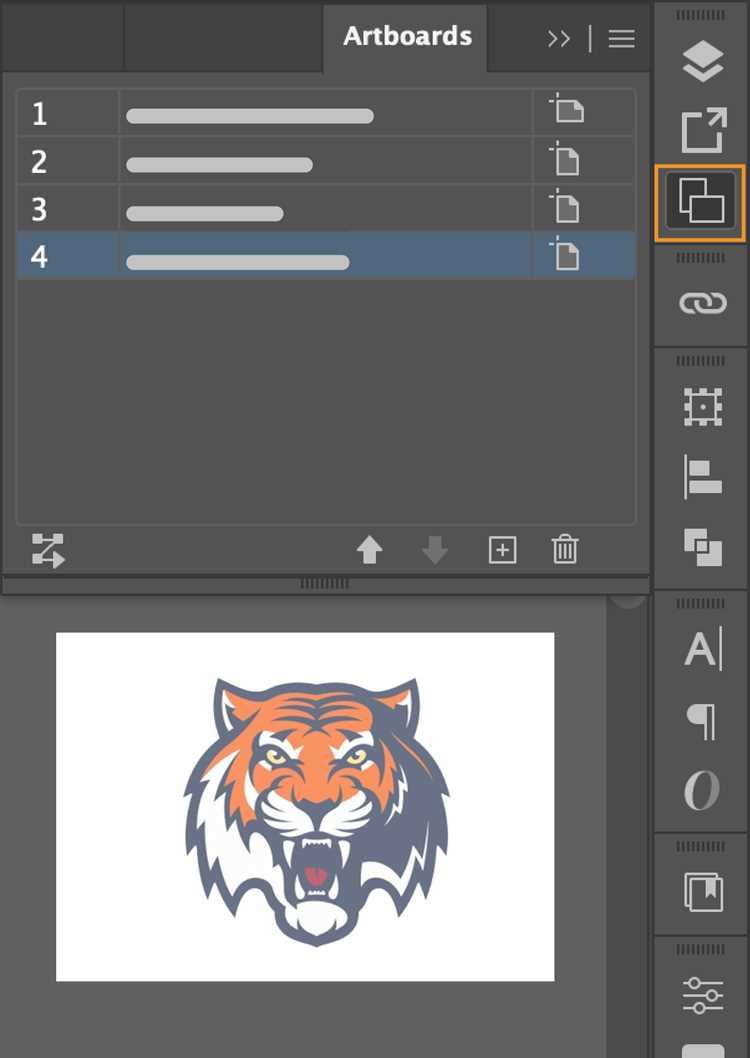This screenshot has width=750, height=1058.
Task: Open the OpenType panel icon
Action: (x=702, y=789)
